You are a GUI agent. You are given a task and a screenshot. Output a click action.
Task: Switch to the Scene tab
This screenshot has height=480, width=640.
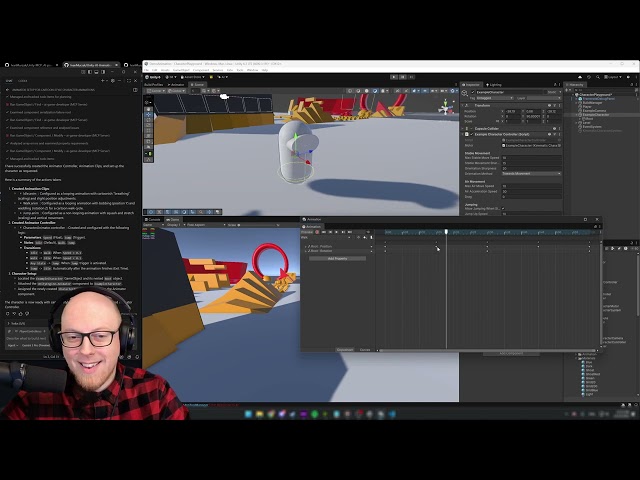pos(198,84)
